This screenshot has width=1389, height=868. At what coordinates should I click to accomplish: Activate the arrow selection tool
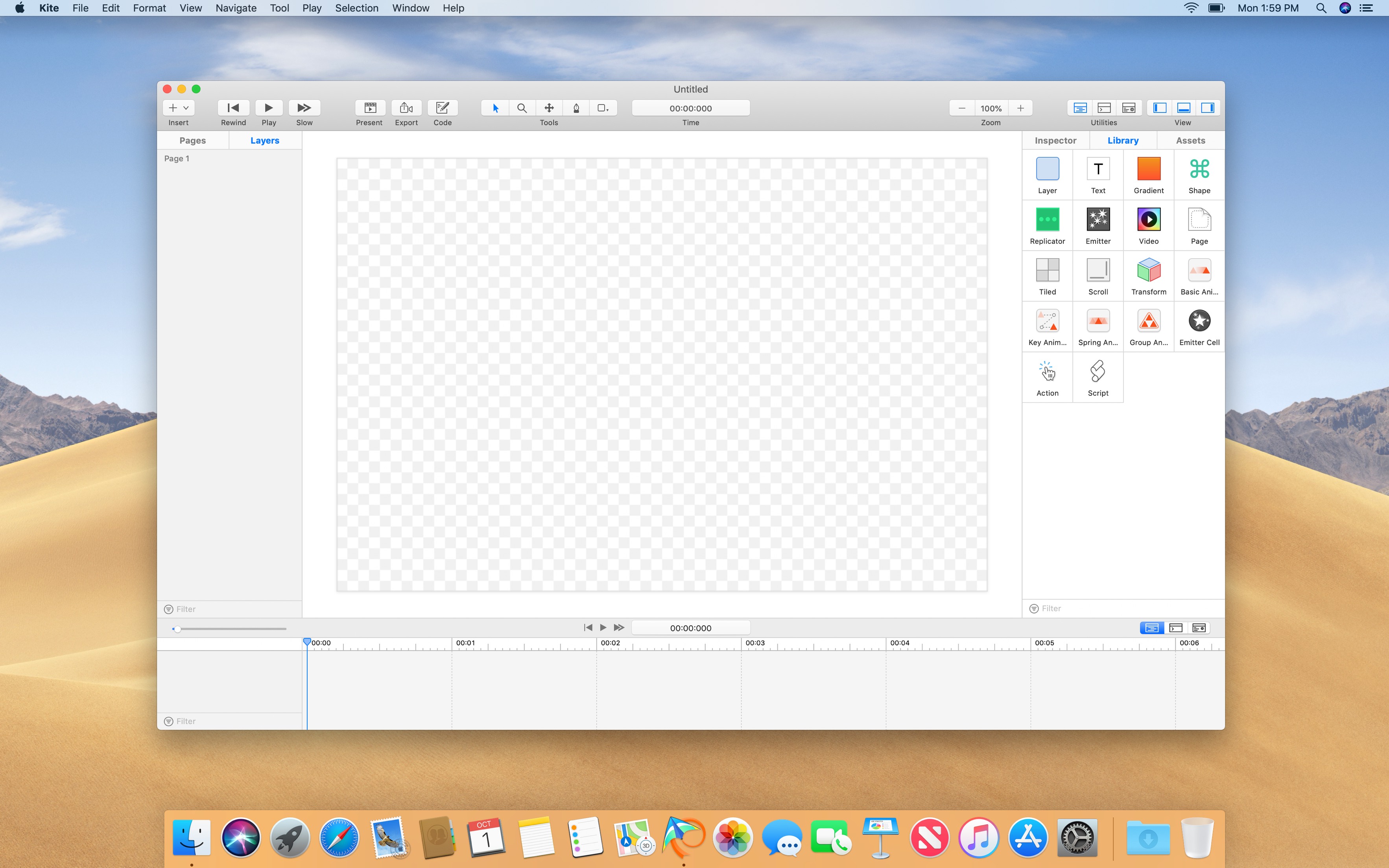(x=495, y=108)
